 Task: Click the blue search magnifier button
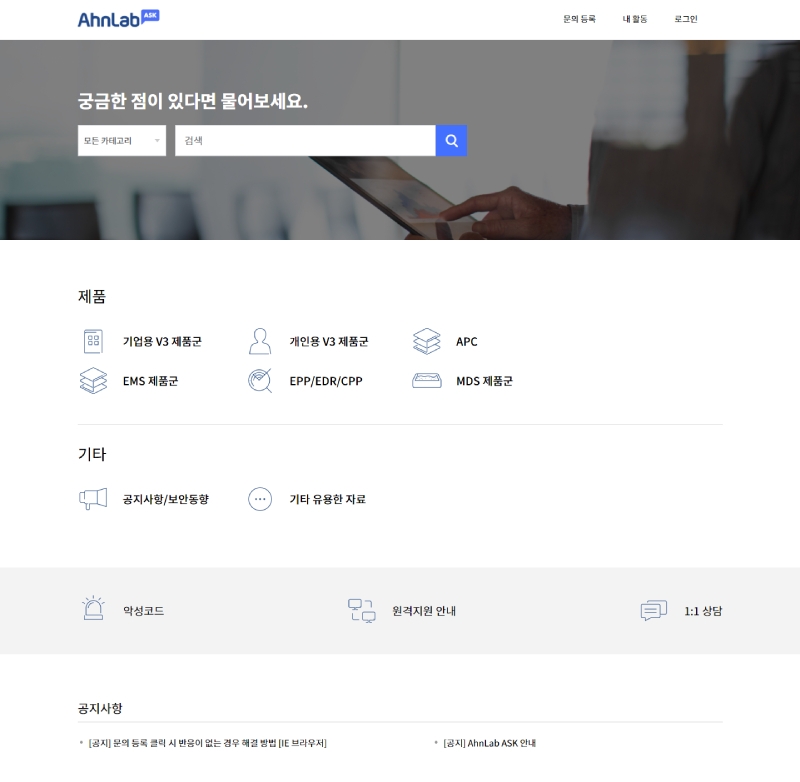click(x=451, y=140)
